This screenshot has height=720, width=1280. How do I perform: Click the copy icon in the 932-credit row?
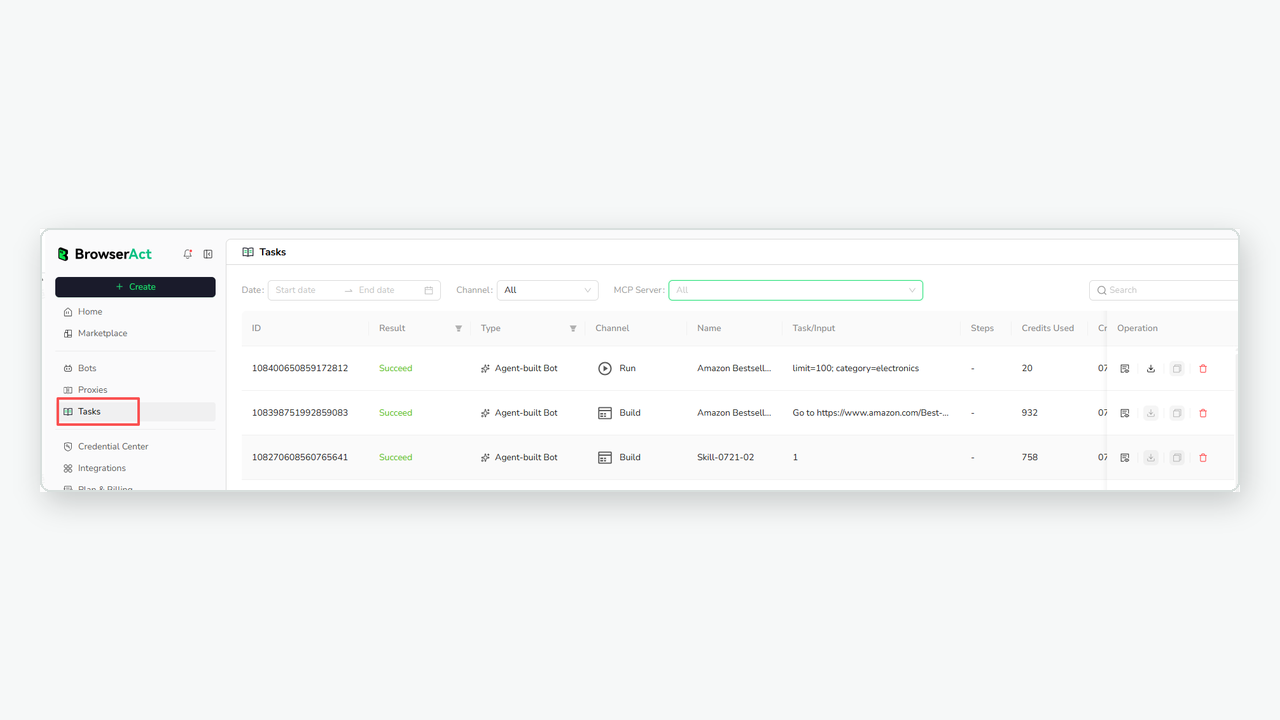pos(1177,413)
